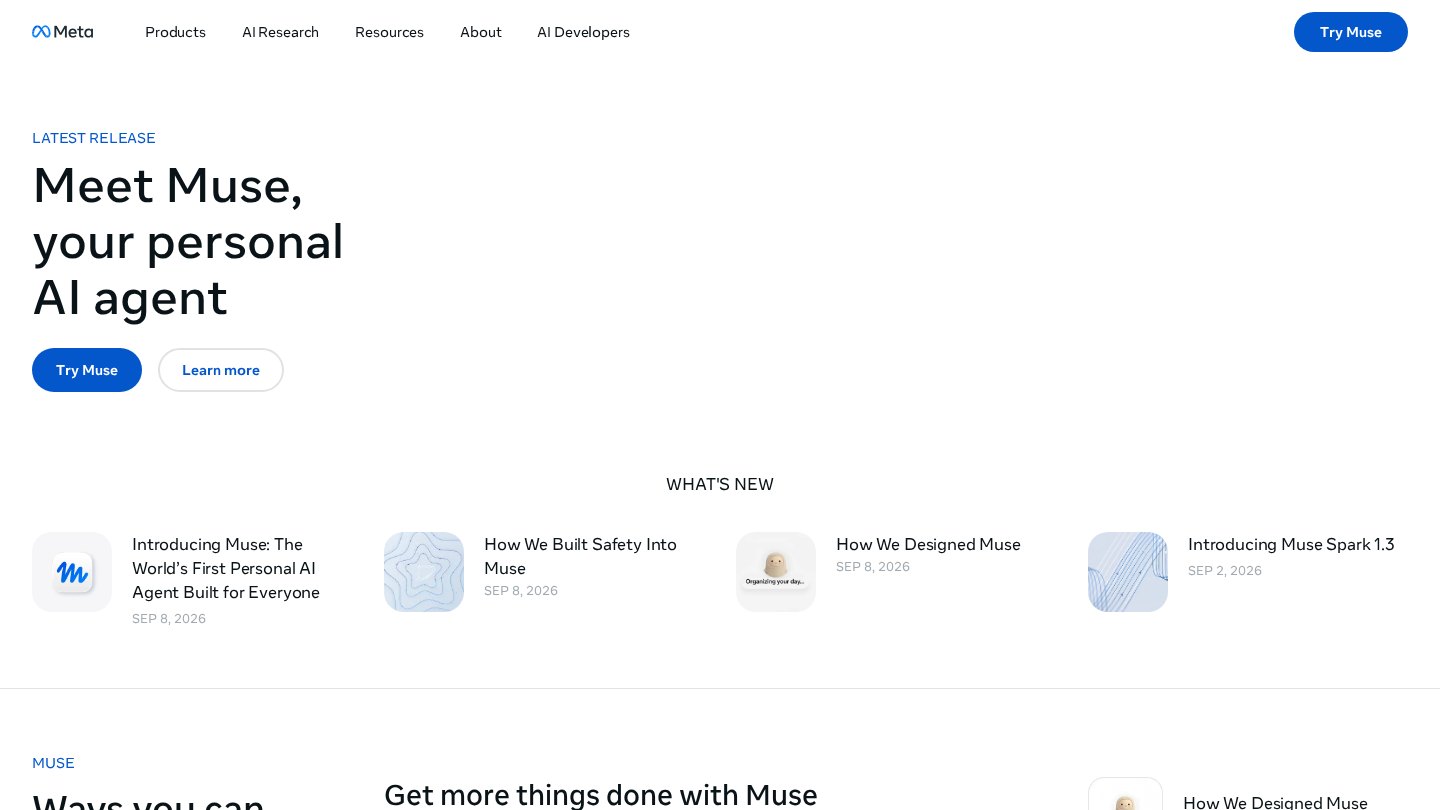Open the About menu
The width and height of the screenshot is (1440, 810).
(481, 32)
